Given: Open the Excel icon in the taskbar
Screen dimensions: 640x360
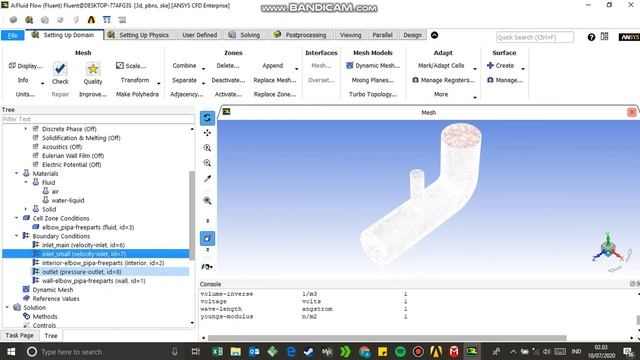Looking at the screenshot, I should tap(217, 351).
